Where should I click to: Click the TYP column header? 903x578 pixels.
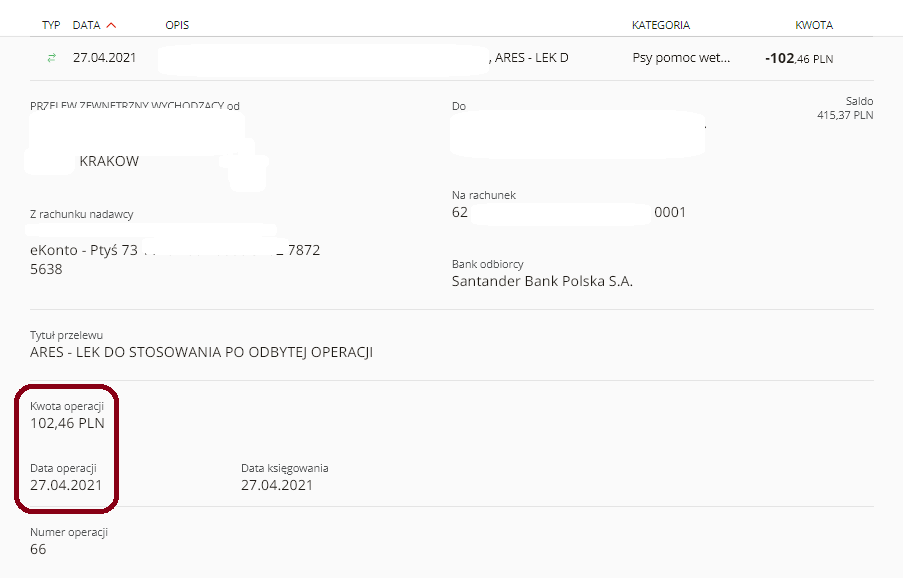pyautogui.click(x=51, y=25)
